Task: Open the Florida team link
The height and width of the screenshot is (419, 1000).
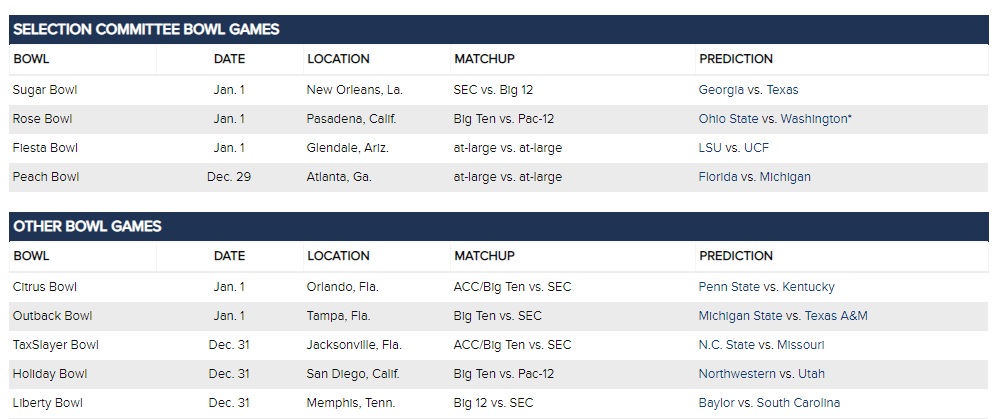Action: pyautogui.click(x=718, y=177)
